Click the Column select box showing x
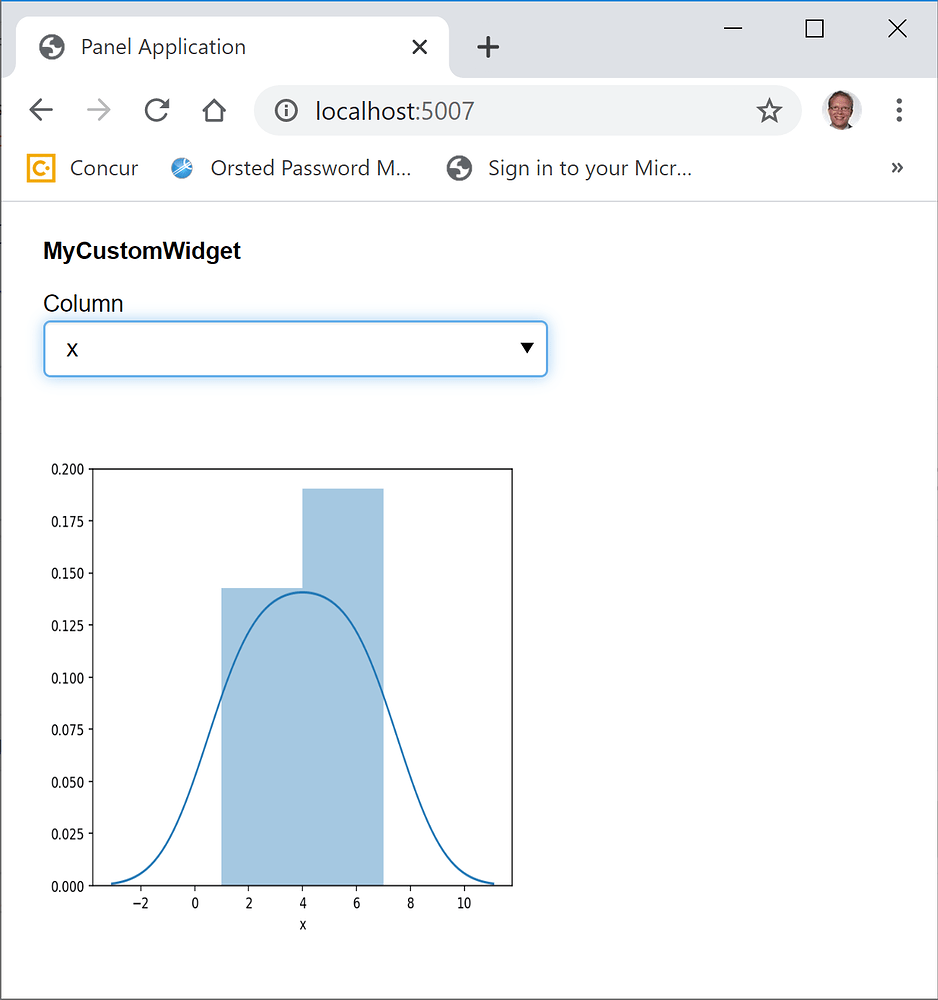938x1000 pixels. click(295, 349)
